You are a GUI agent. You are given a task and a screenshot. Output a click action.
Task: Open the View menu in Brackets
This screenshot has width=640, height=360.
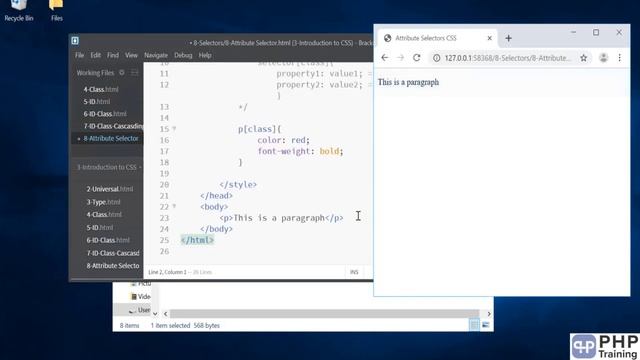(131, 55)
